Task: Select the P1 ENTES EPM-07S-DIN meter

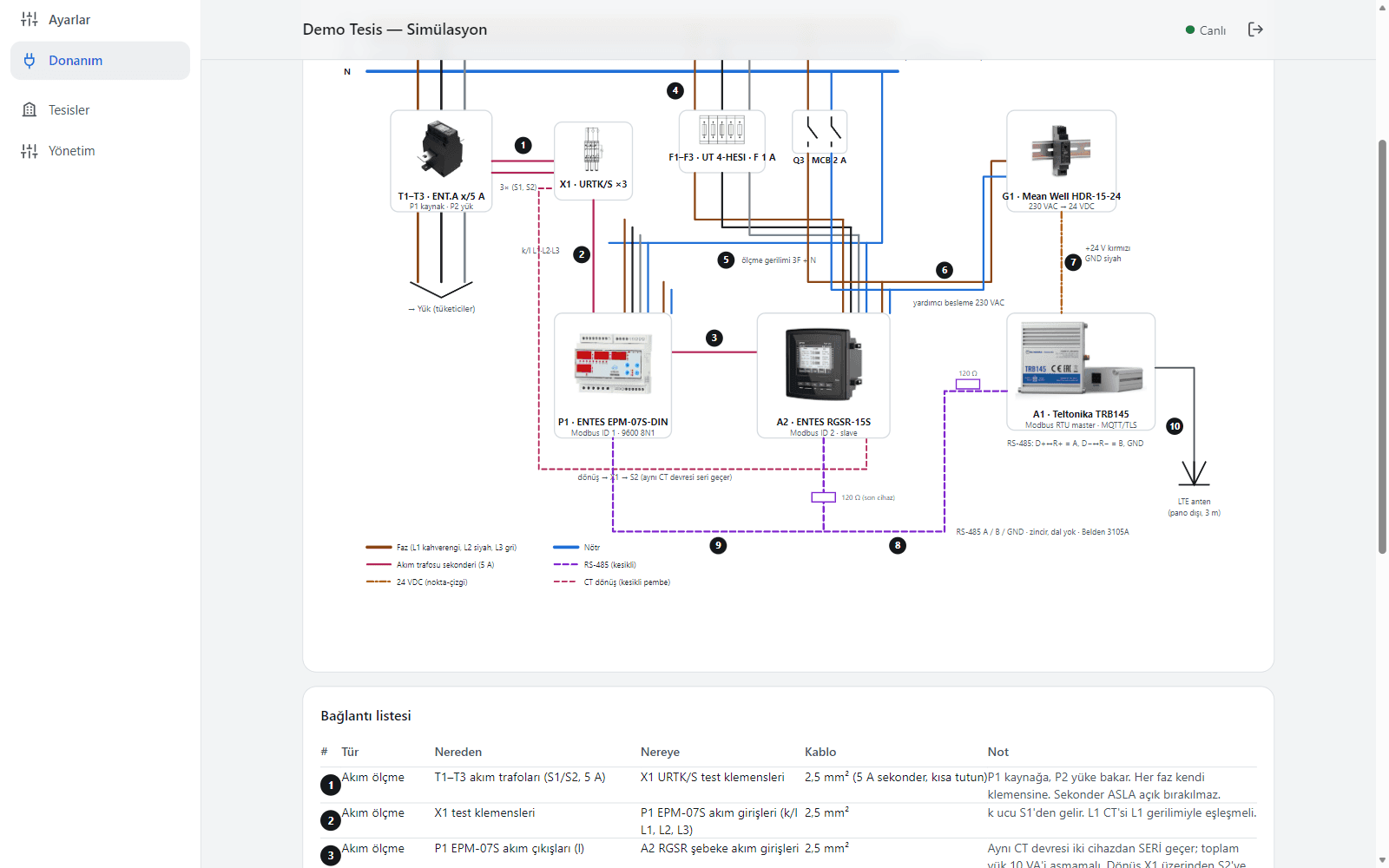Action: [613, 375]
